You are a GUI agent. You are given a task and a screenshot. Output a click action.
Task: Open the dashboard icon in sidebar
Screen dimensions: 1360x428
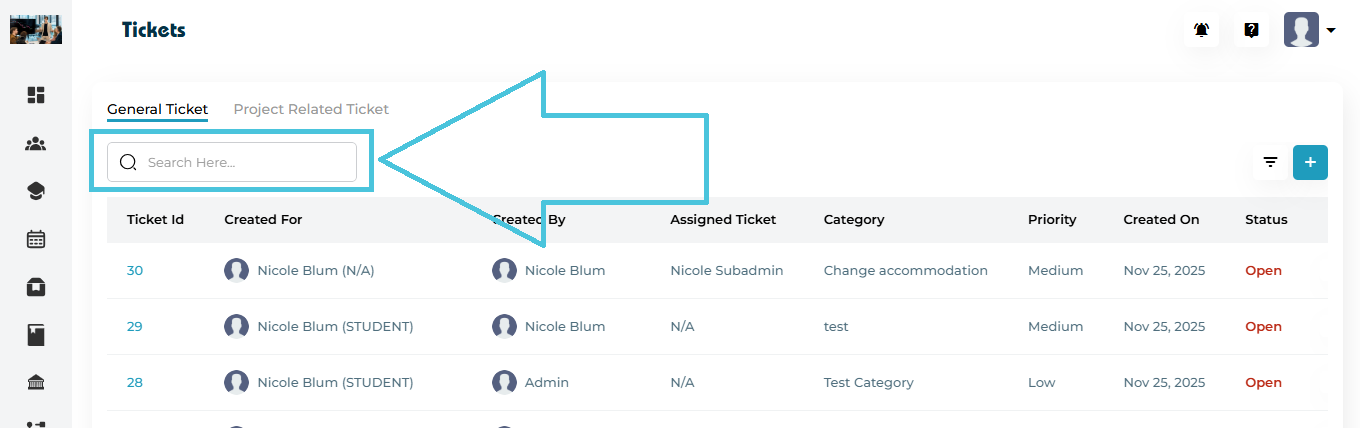pos(36,95)
